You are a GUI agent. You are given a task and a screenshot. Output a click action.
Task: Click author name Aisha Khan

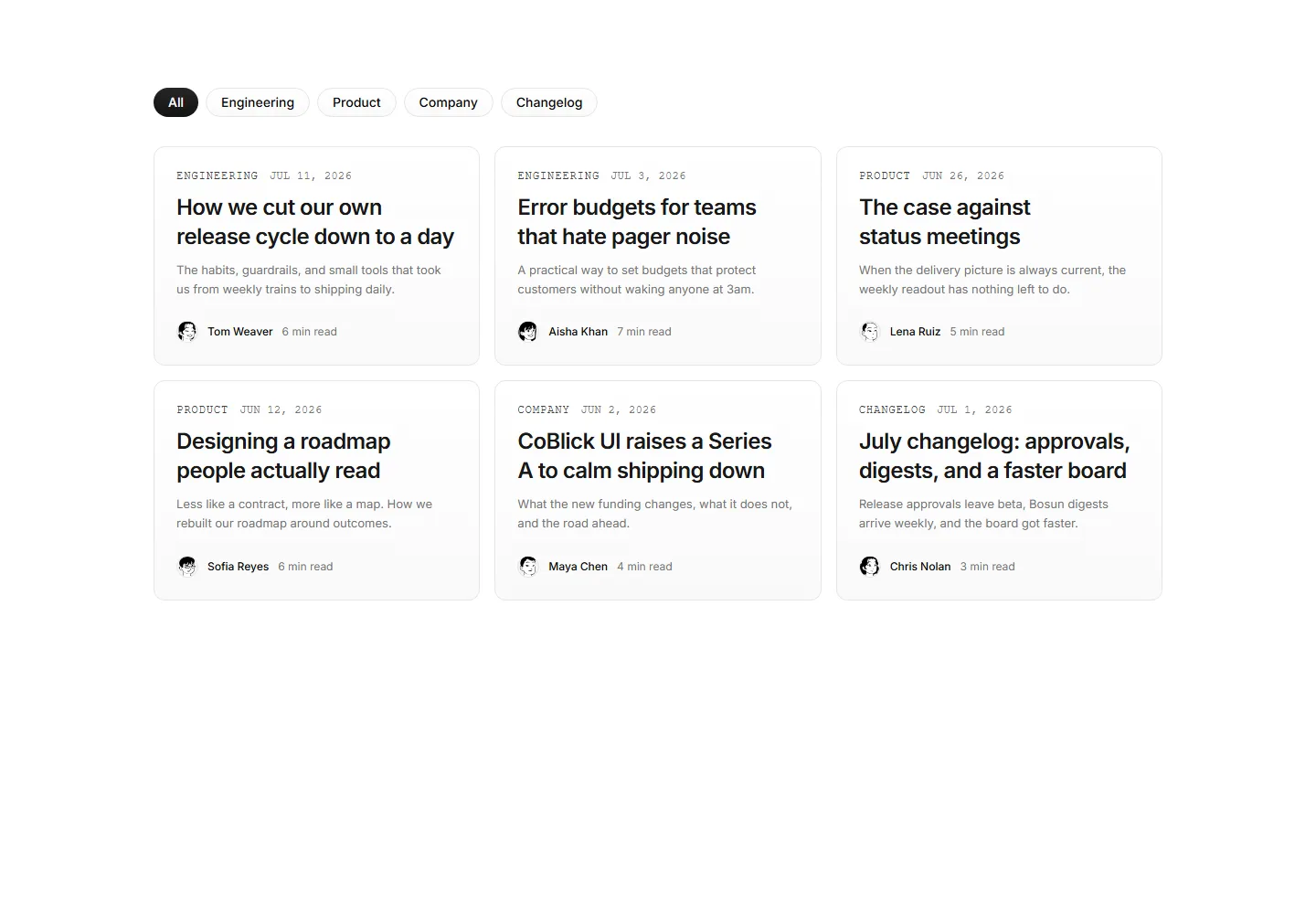click(578, 332)
